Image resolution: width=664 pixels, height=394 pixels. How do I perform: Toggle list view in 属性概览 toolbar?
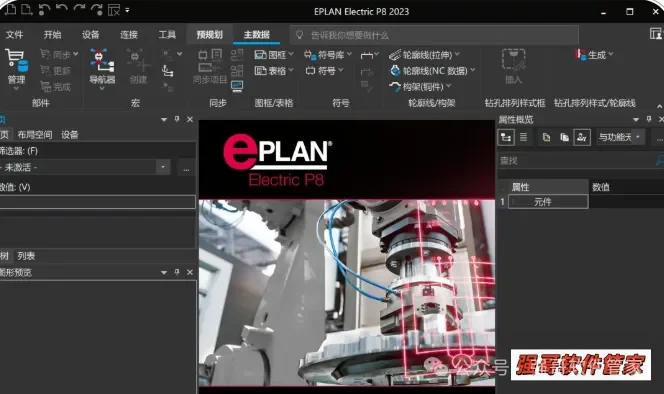coord(523,137)
